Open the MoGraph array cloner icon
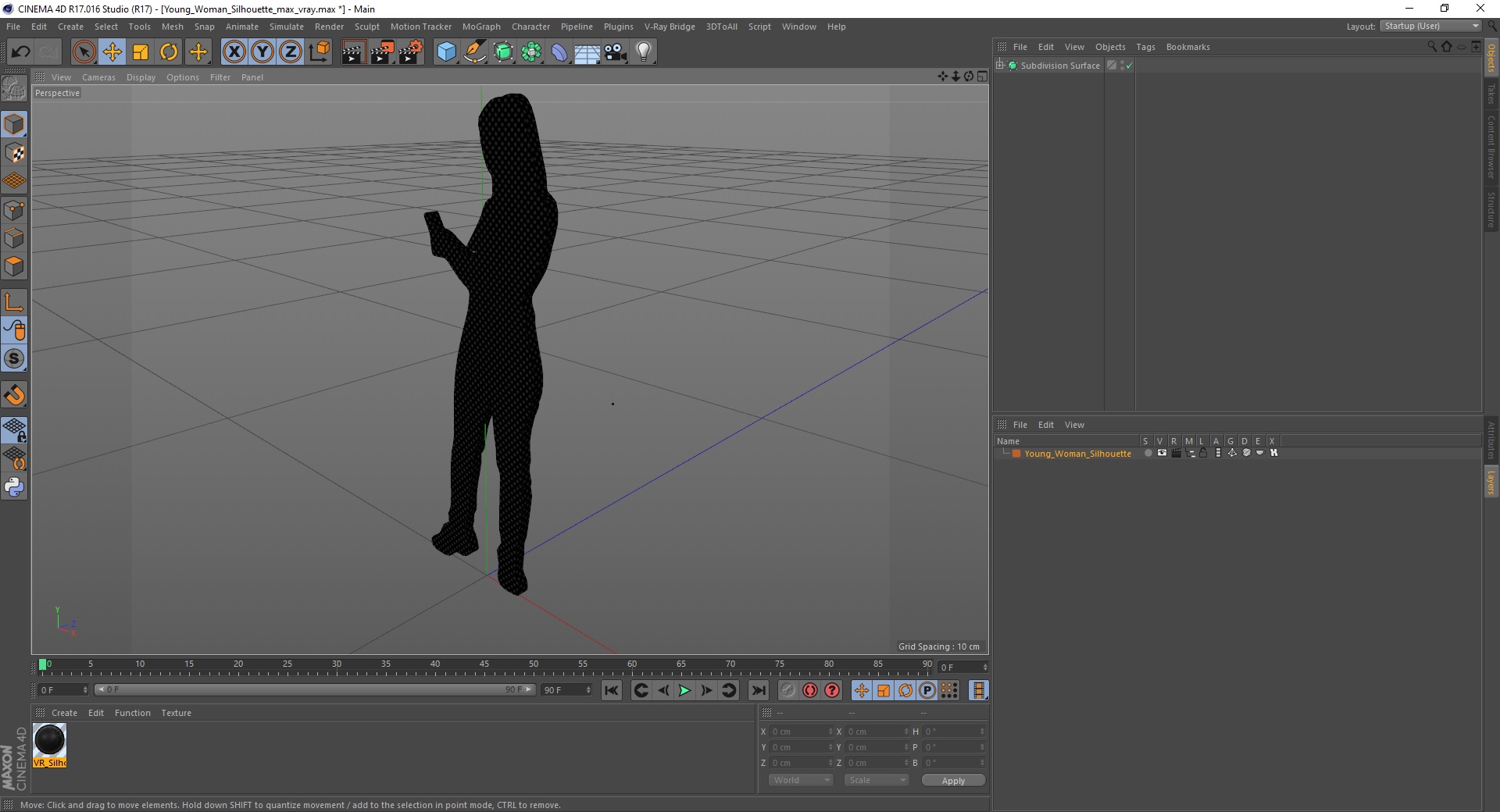1500x812 pixels. tap(531, 52)
